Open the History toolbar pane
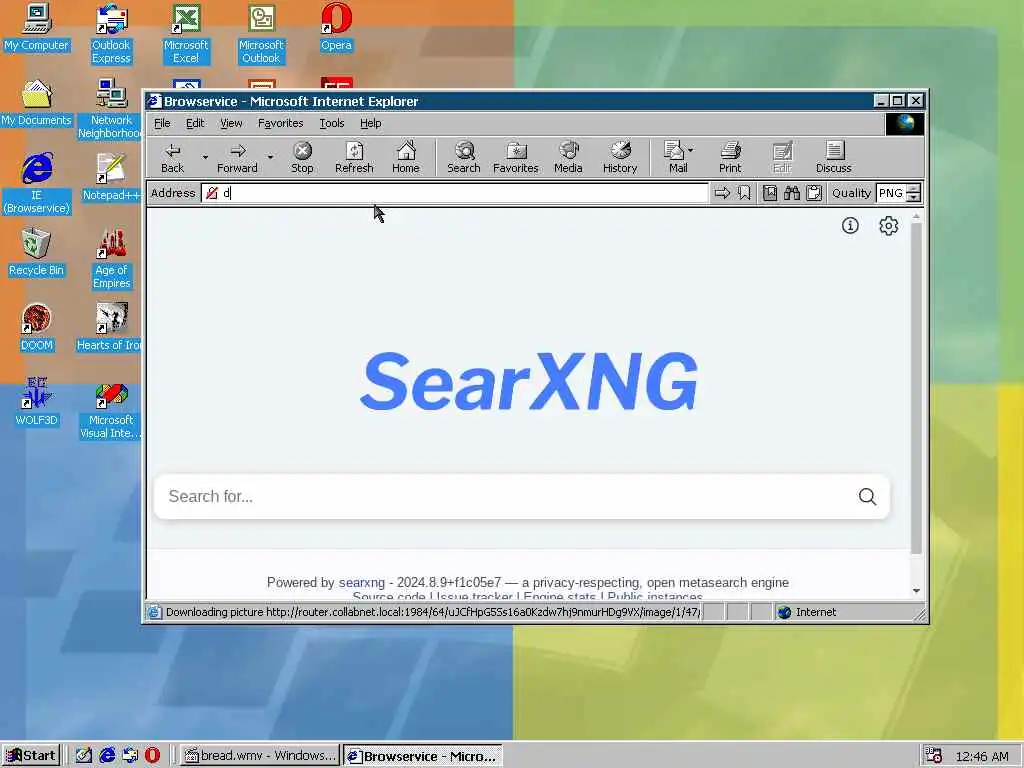The height and width of the screenshot is (768, 1024). click(620, 157)
